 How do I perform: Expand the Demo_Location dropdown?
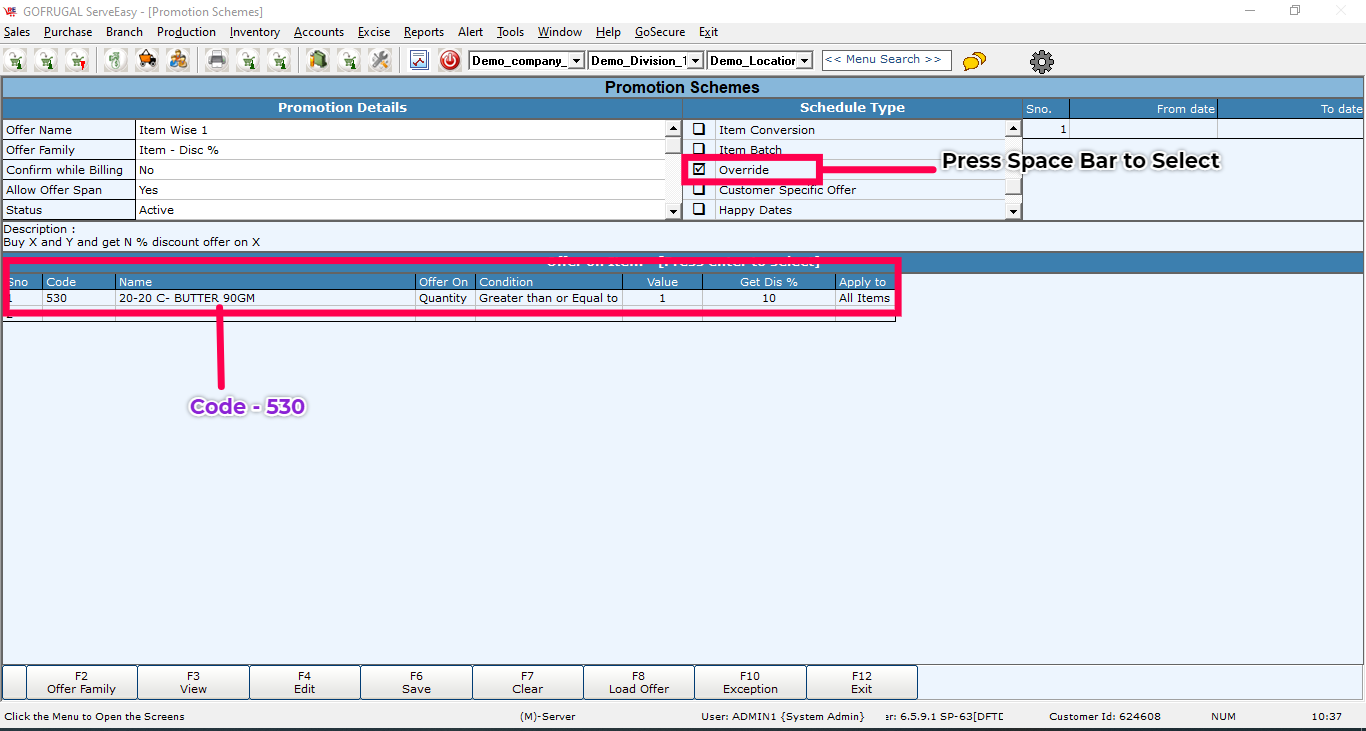805,61
